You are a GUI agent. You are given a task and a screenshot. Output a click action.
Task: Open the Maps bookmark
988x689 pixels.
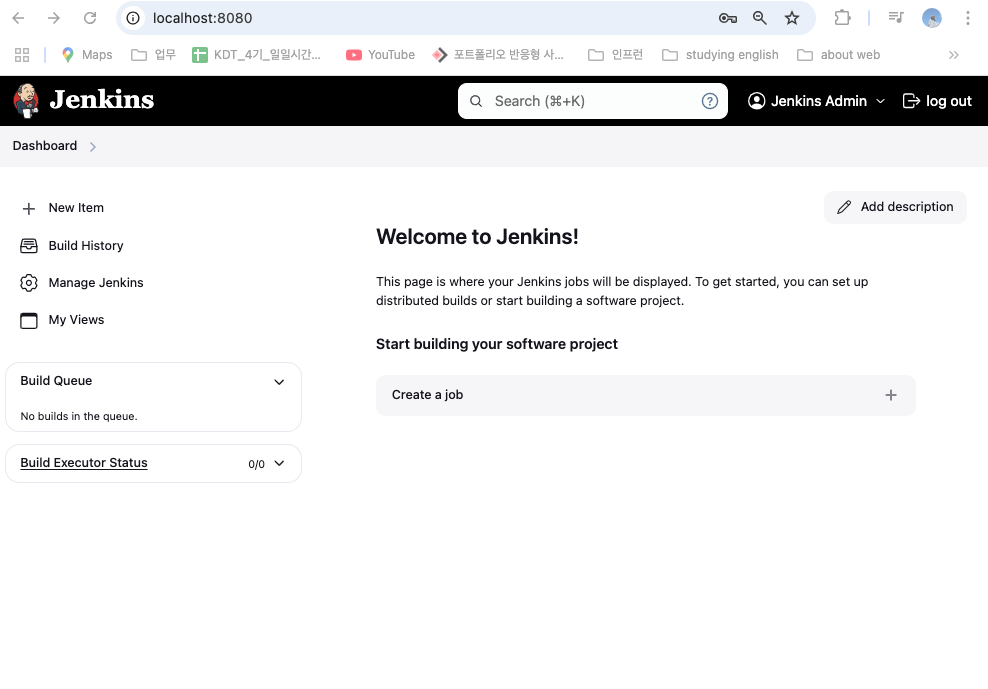[87, 55]
